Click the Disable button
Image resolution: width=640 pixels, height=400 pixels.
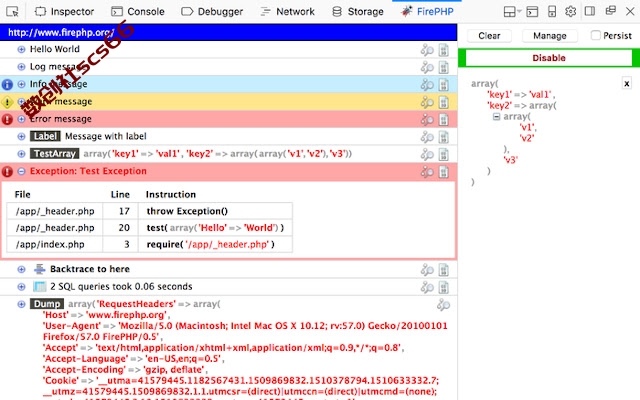(549, 58)
